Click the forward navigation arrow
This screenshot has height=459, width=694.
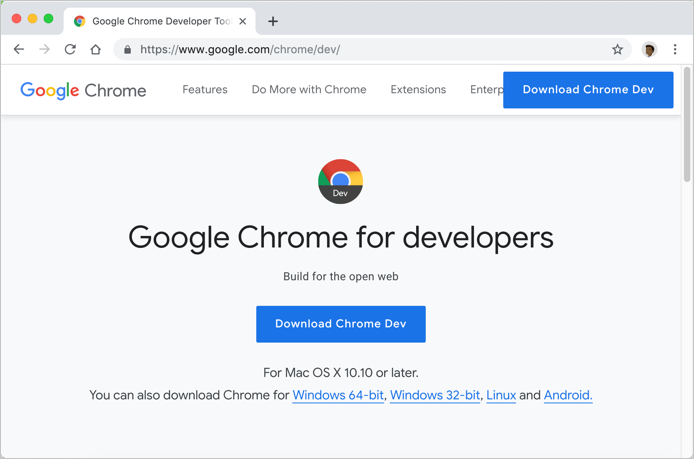click(44, 49)
